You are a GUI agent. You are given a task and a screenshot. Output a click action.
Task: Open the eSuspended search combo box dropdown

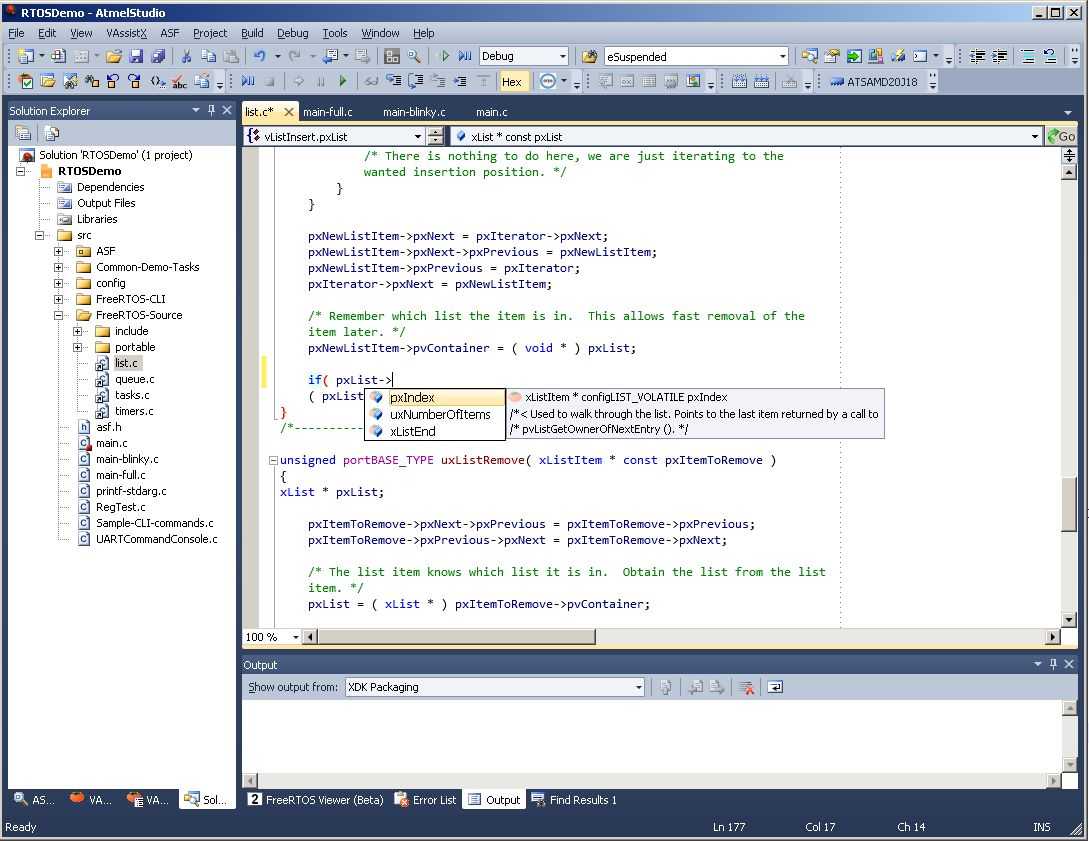pos(783,56)
